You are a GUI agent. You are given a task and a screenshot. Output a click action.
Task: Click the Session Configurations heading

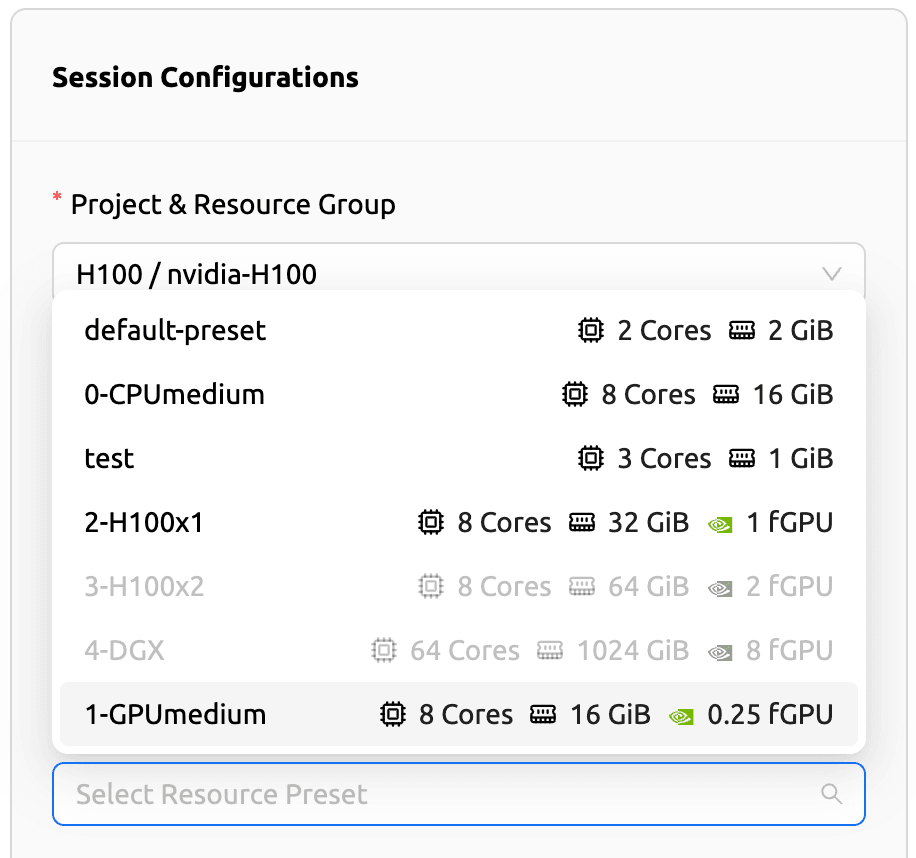[205, 77]
